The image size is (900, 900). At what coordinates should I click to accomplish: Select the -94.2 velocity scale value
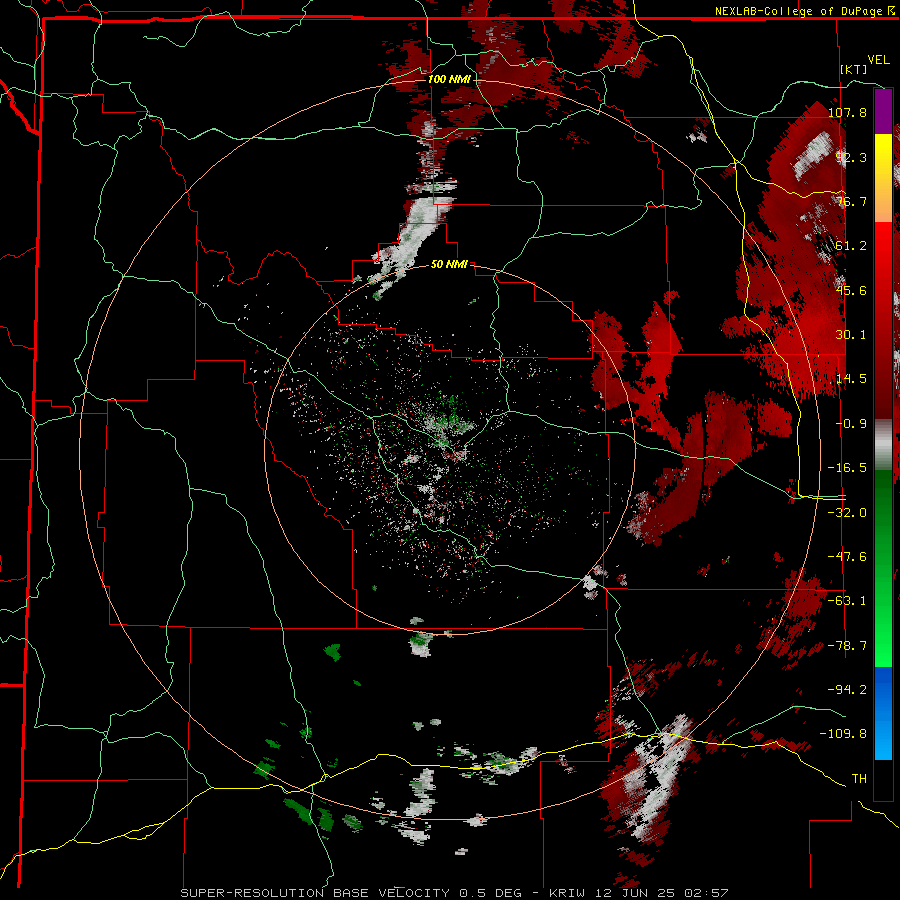click(848, 689)
